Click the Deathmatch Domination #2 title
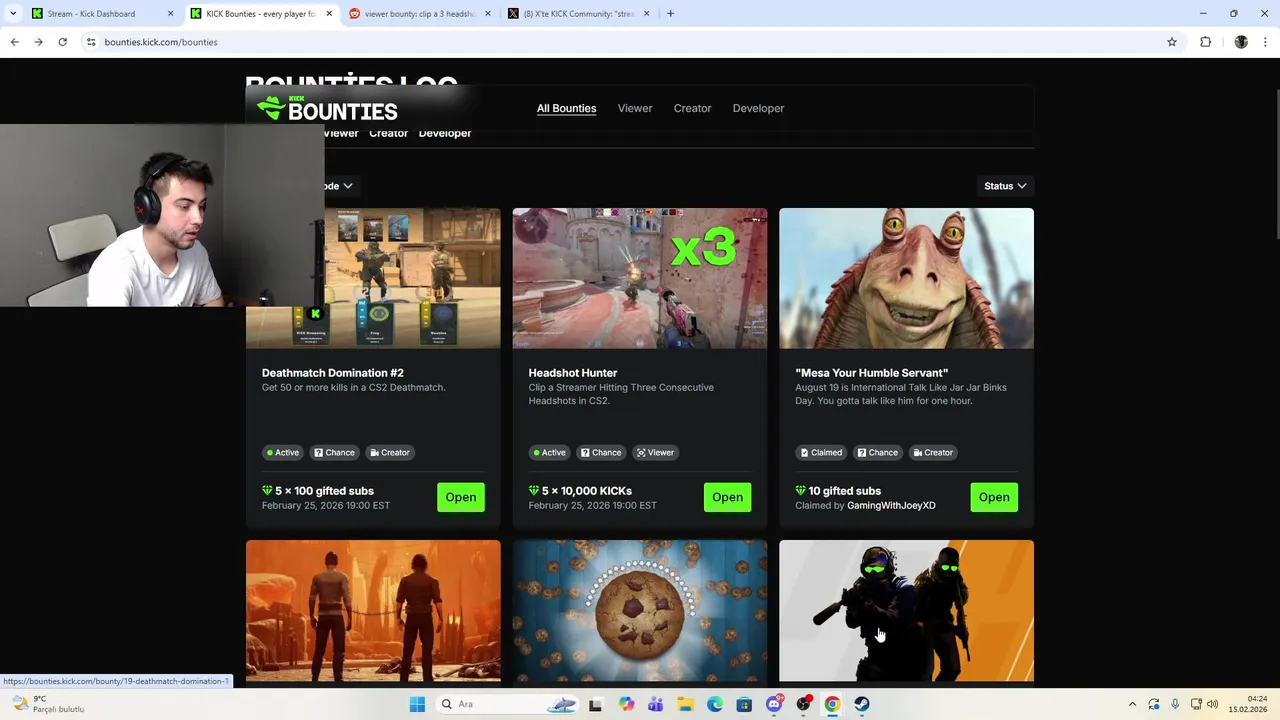 point(333,373)
